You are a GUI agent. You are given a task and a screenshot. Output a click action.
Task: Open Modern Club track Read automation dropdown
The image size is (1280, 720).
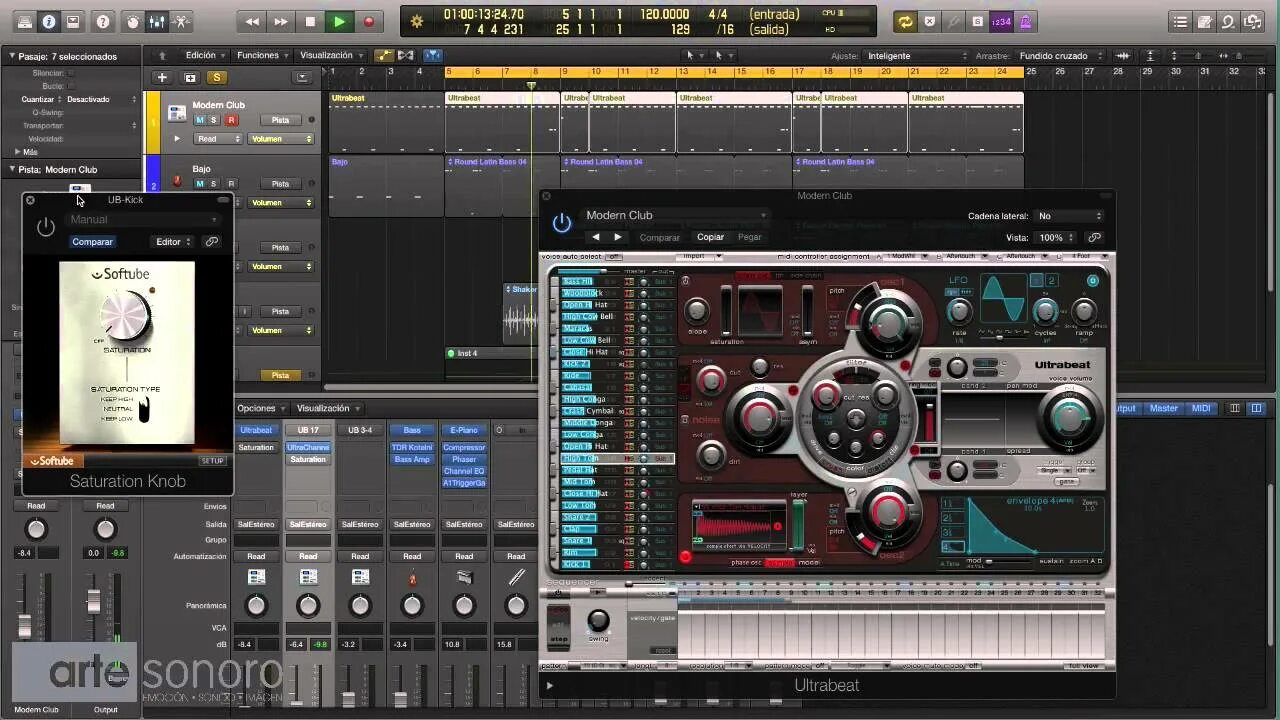pos(219,139)
